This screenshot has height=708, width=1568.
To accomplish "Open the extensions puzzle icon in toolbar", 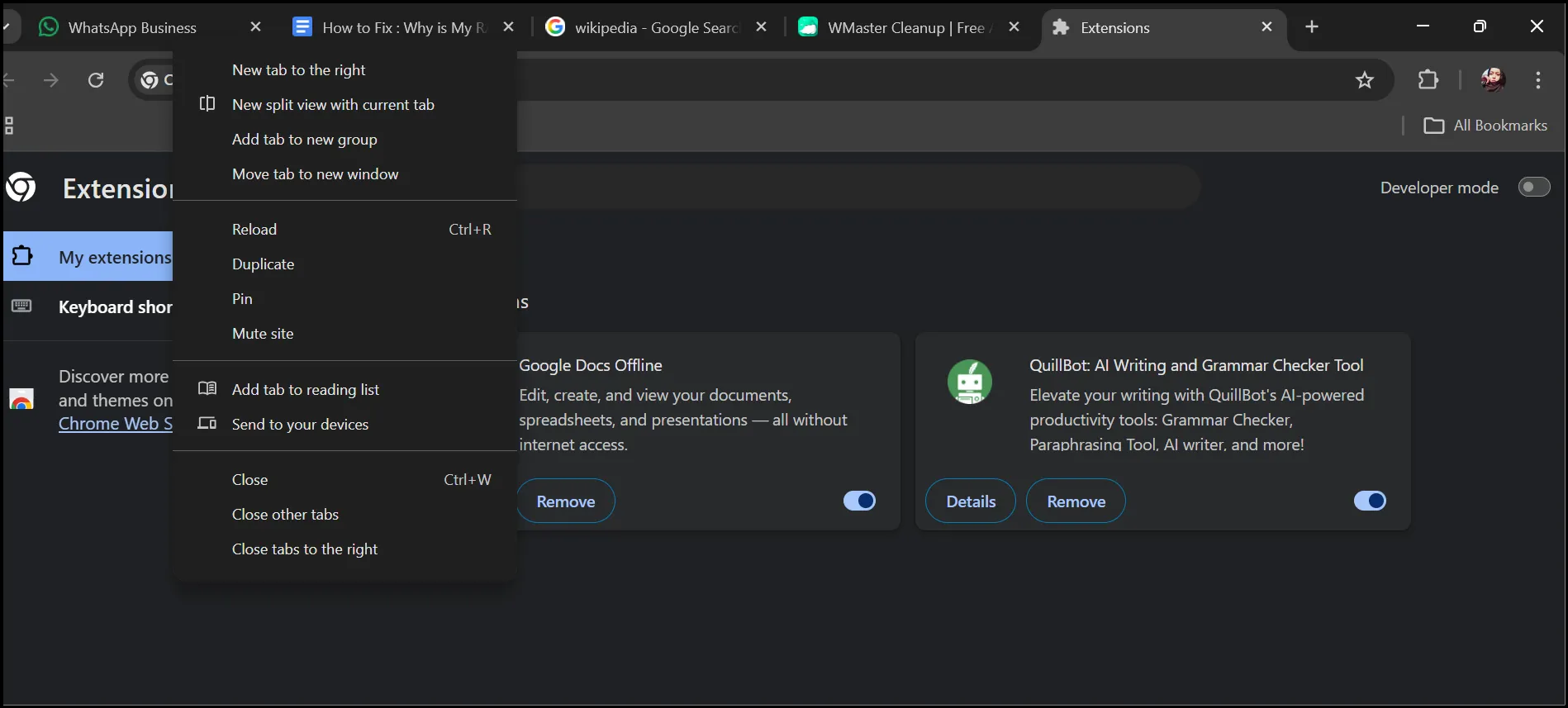I will [1428, 80].
